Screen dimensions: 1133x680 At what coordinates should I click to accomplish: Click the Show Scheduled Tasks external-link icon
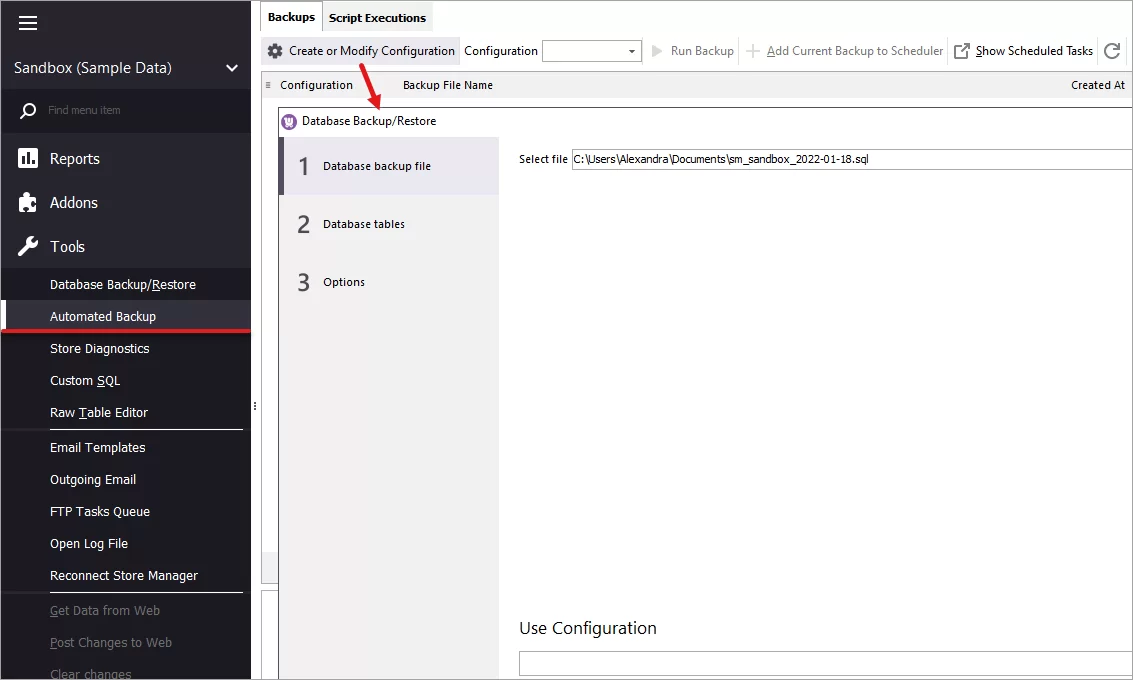pyautogui.click(x=962, y=51)
